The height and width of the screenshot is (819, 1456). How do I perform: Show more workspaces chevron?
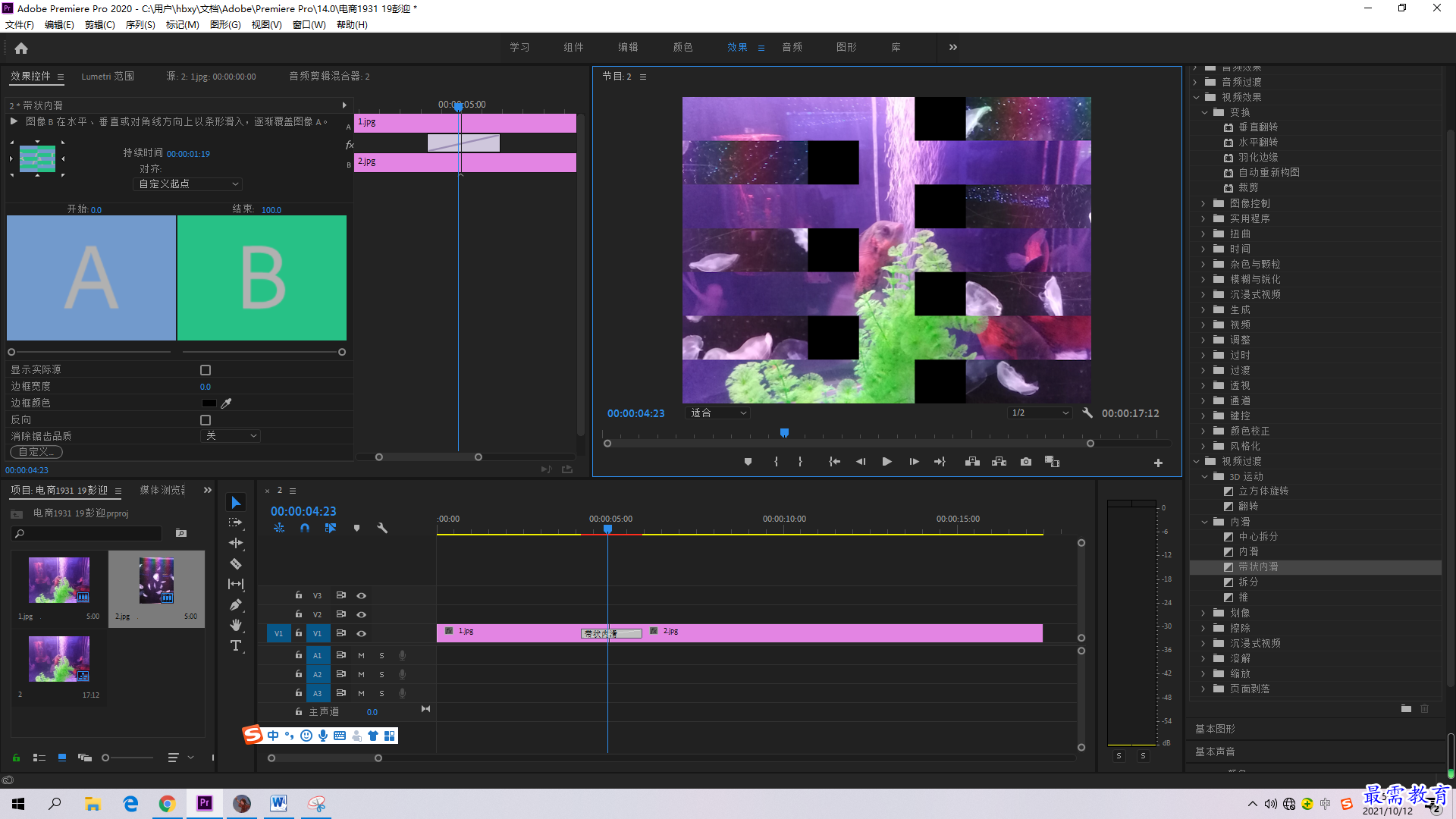pos(952,47)
